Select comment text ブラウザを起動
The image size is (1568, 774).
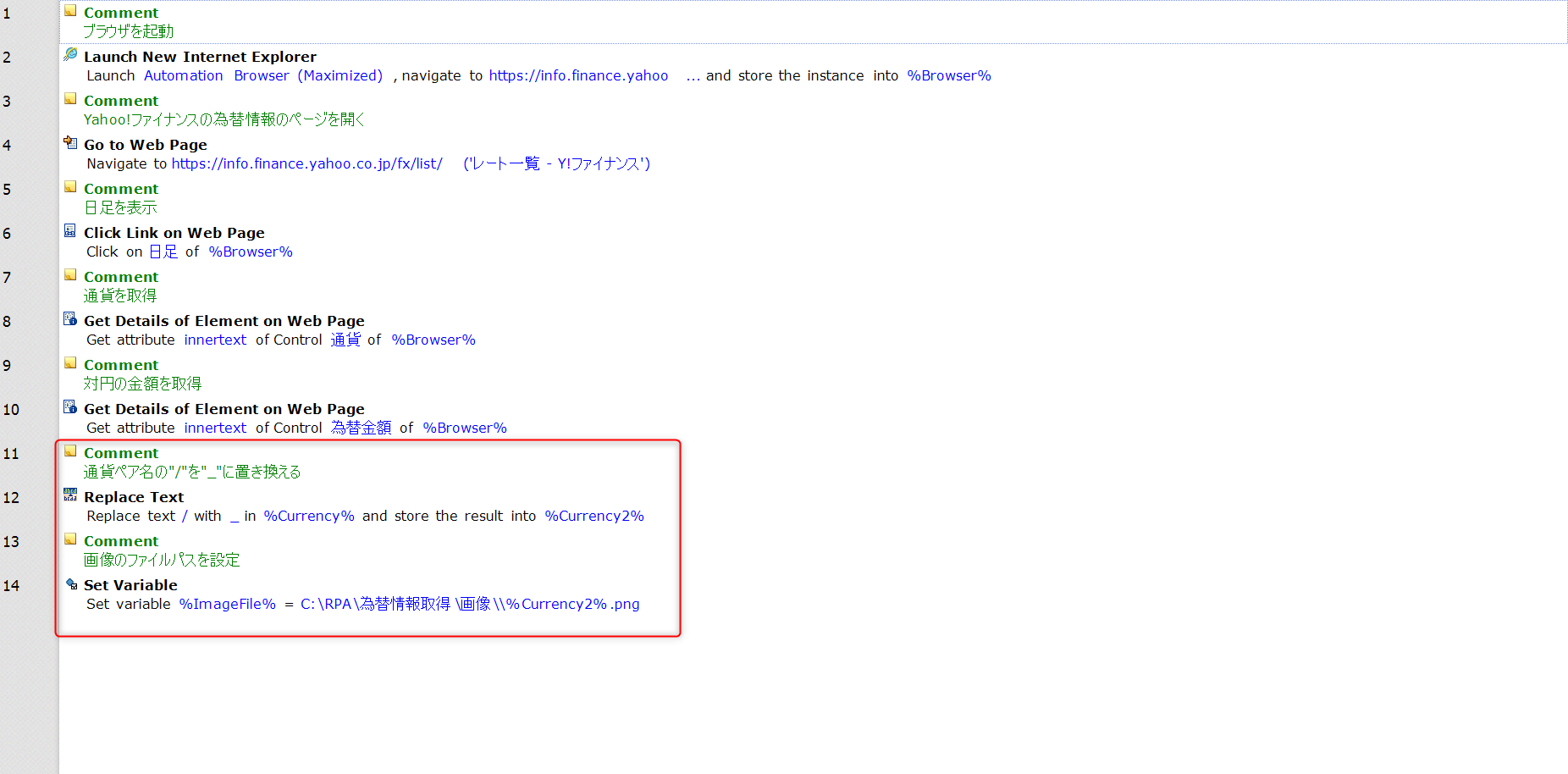tap(129, 31)
